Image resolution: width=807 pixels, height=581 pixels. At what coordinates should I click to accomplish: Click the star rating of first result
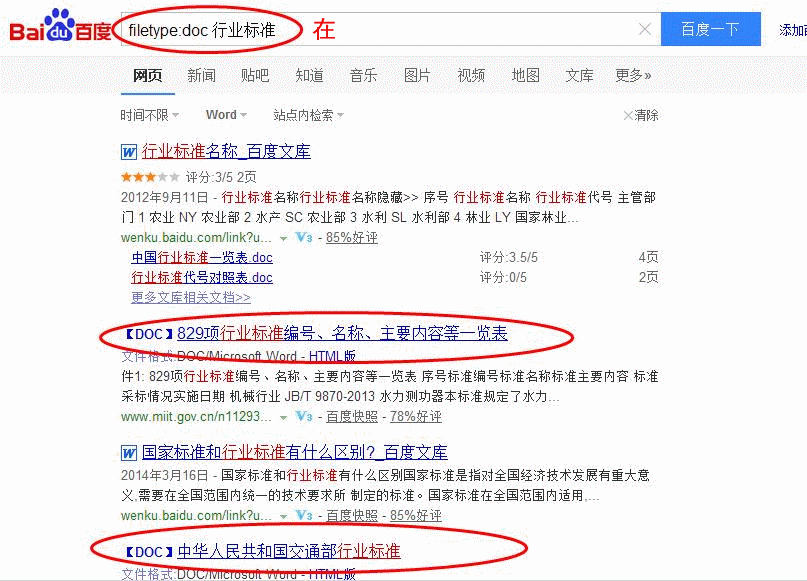150,178
